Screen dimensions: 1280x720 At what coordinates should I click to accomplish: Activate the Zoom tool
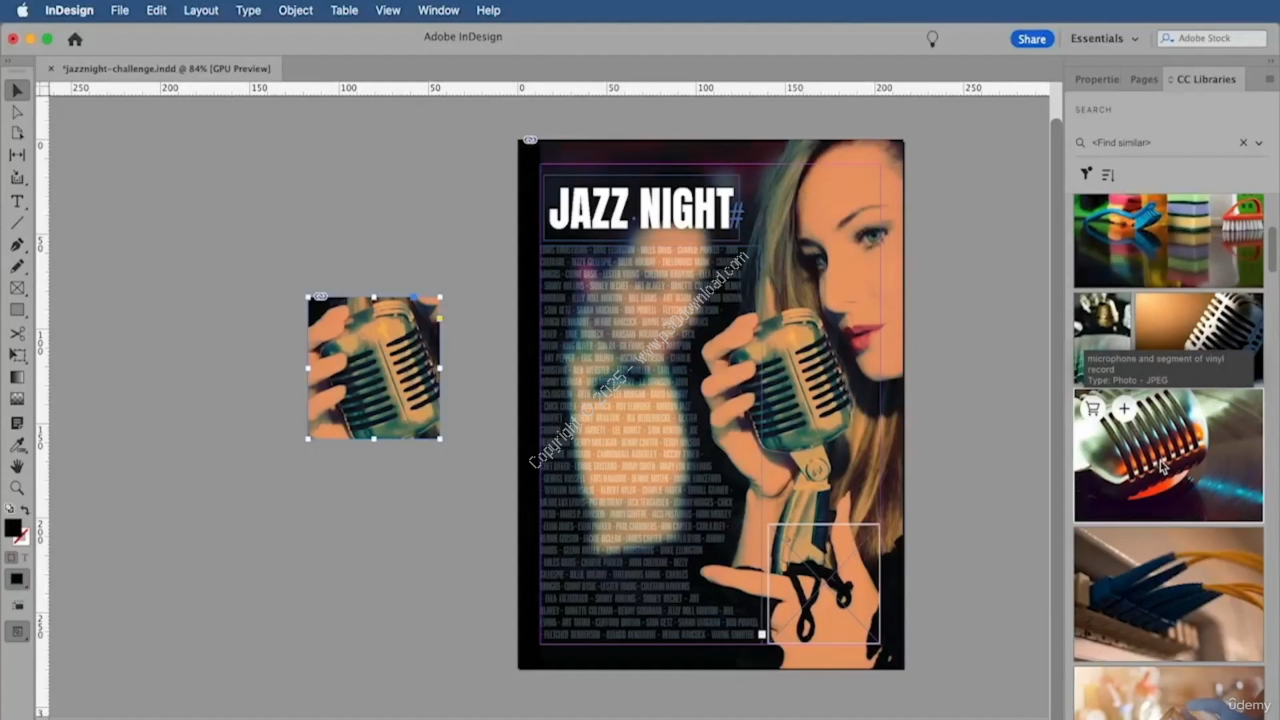[17, 488]
